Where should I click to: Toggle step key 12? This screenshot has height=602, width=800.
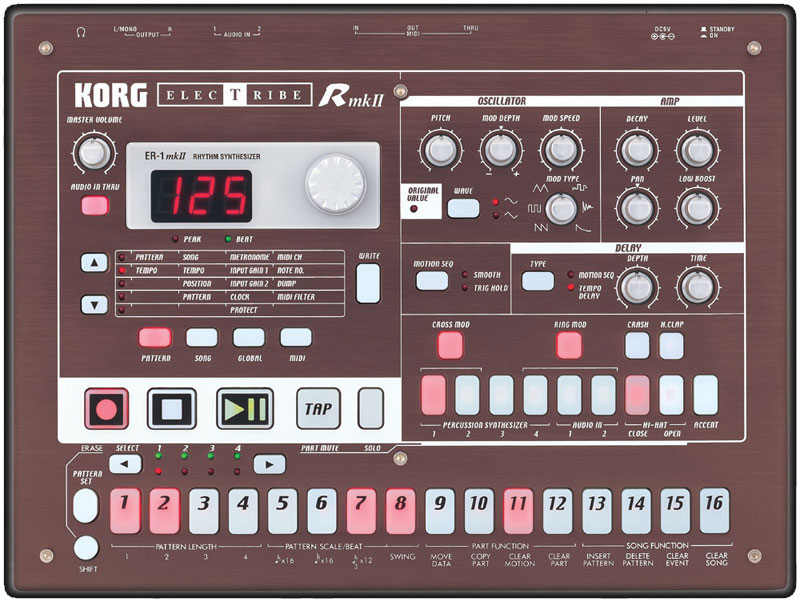click(x=558, y=511)
